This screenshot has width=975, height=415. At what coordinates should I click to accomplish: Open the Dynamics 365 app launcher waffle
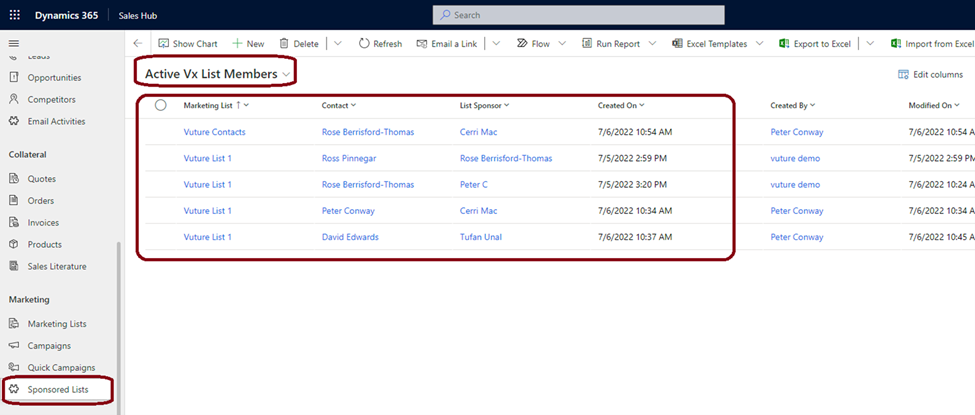click(x=14, y=15)
